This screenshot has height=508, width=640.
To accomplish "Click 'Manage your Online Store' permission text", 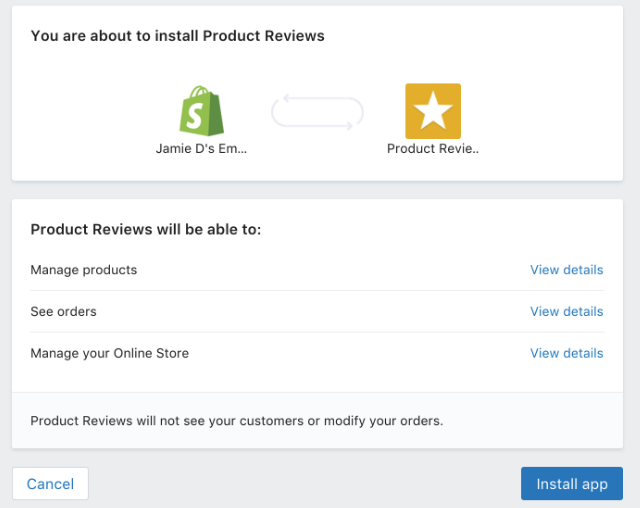I will [x=110, y=353].
